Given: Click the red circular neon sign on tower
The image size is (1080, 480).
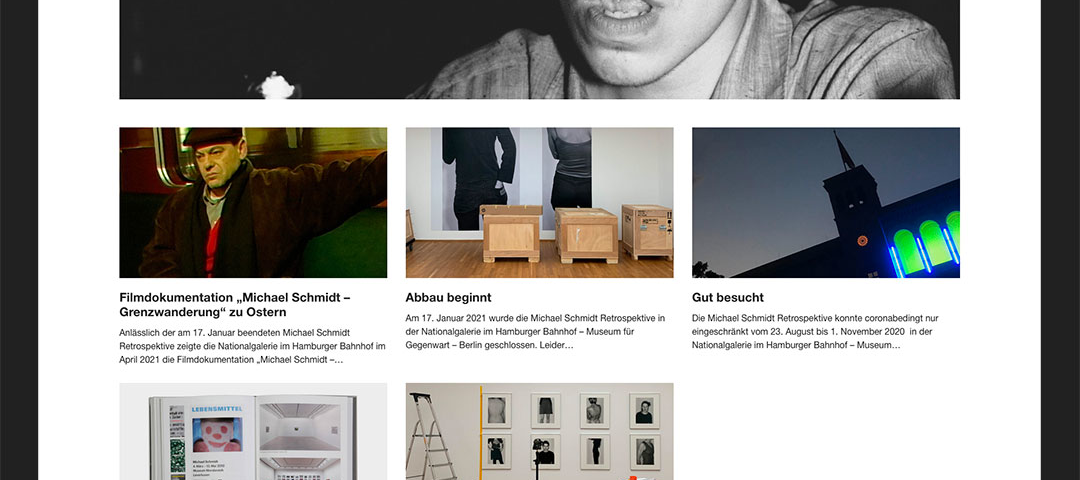Looking at the screenshot, I should click(x=862, y=240).
